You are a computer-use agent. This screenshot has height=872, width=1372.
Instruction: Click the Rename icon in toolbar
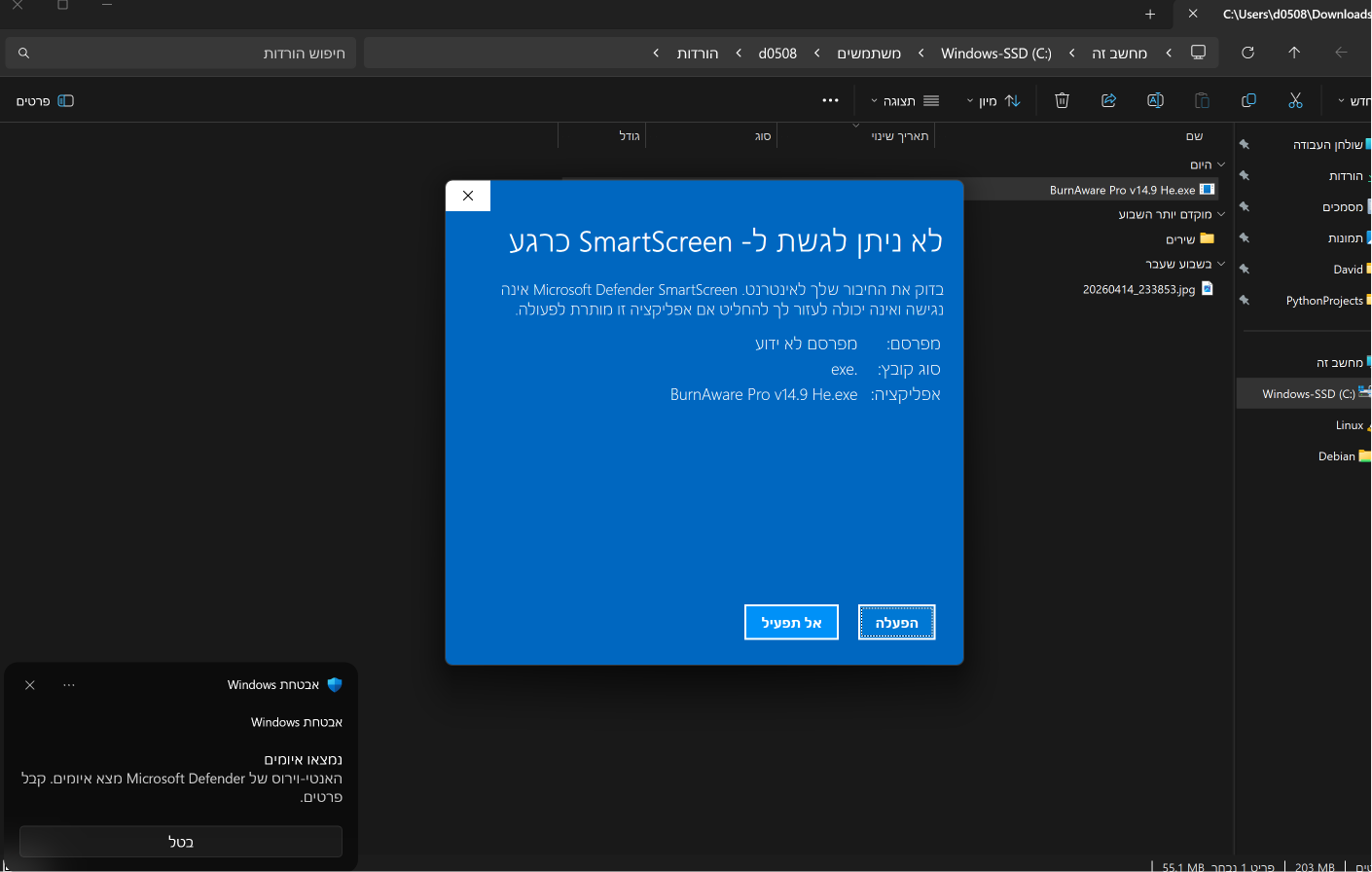[x=1155, y=100]
